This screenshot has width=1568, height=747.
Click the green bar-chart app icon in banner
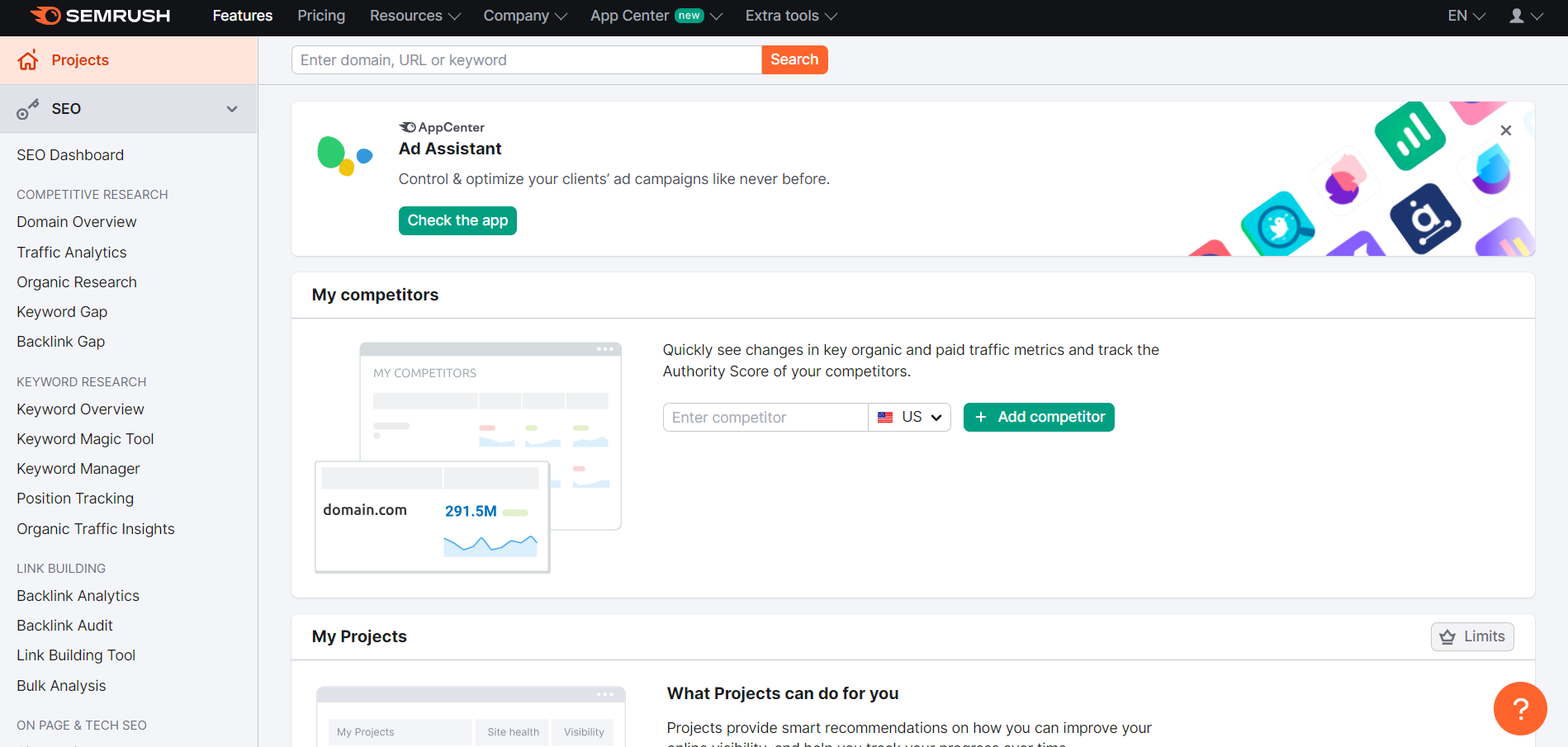tap(1409, 136)
